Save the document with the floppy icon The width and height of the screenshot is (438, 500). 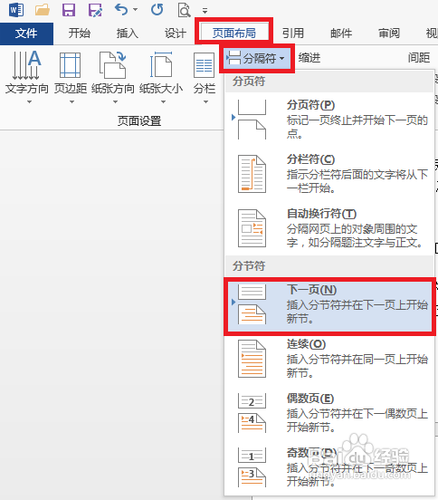click(69, 9)
